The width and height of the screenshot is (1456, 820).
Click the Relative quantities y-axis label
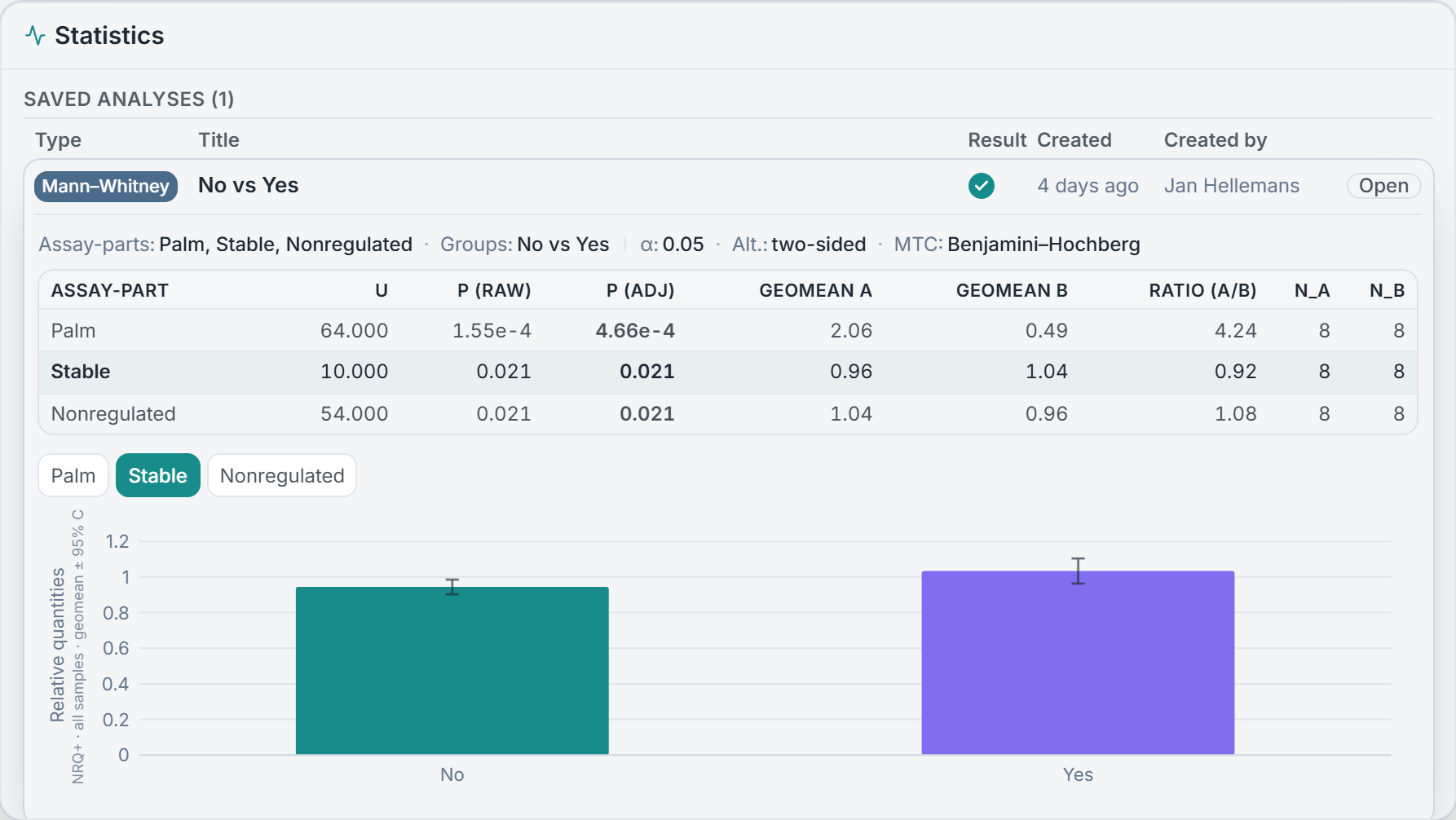[57, 646]
